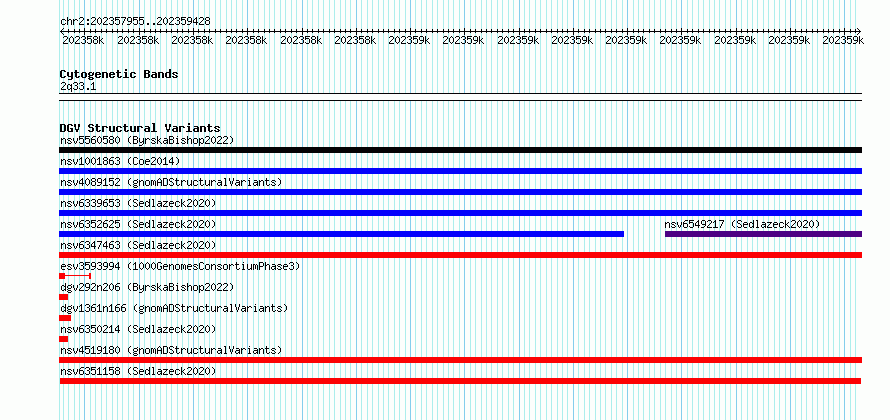The image size is (890, 420).
Task: Open the nsv1001863 (Coe2014) variant label
Action: 120,161
